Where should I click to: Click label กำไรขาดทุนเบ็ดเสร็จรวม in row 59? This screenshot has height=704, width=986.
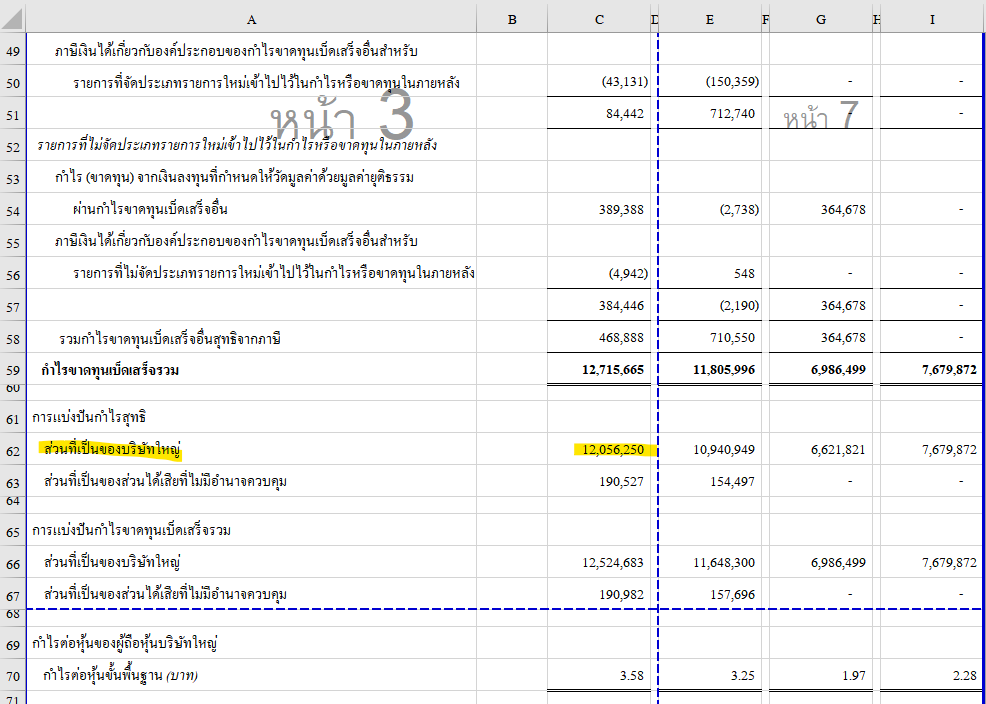click(110, 370)
